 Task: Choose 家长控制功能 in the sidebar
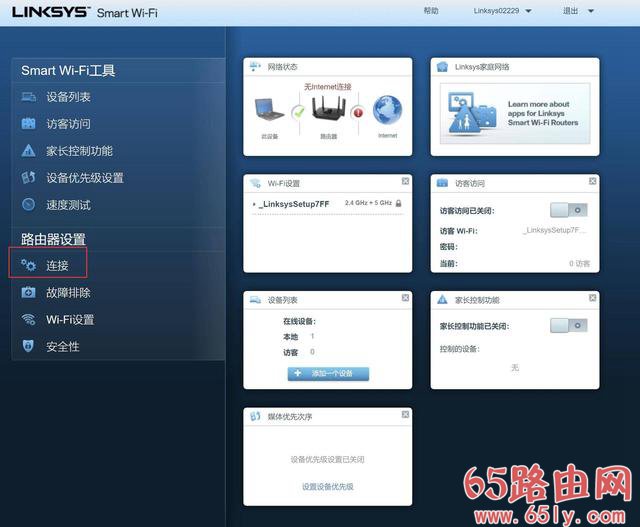click(79, 151)
